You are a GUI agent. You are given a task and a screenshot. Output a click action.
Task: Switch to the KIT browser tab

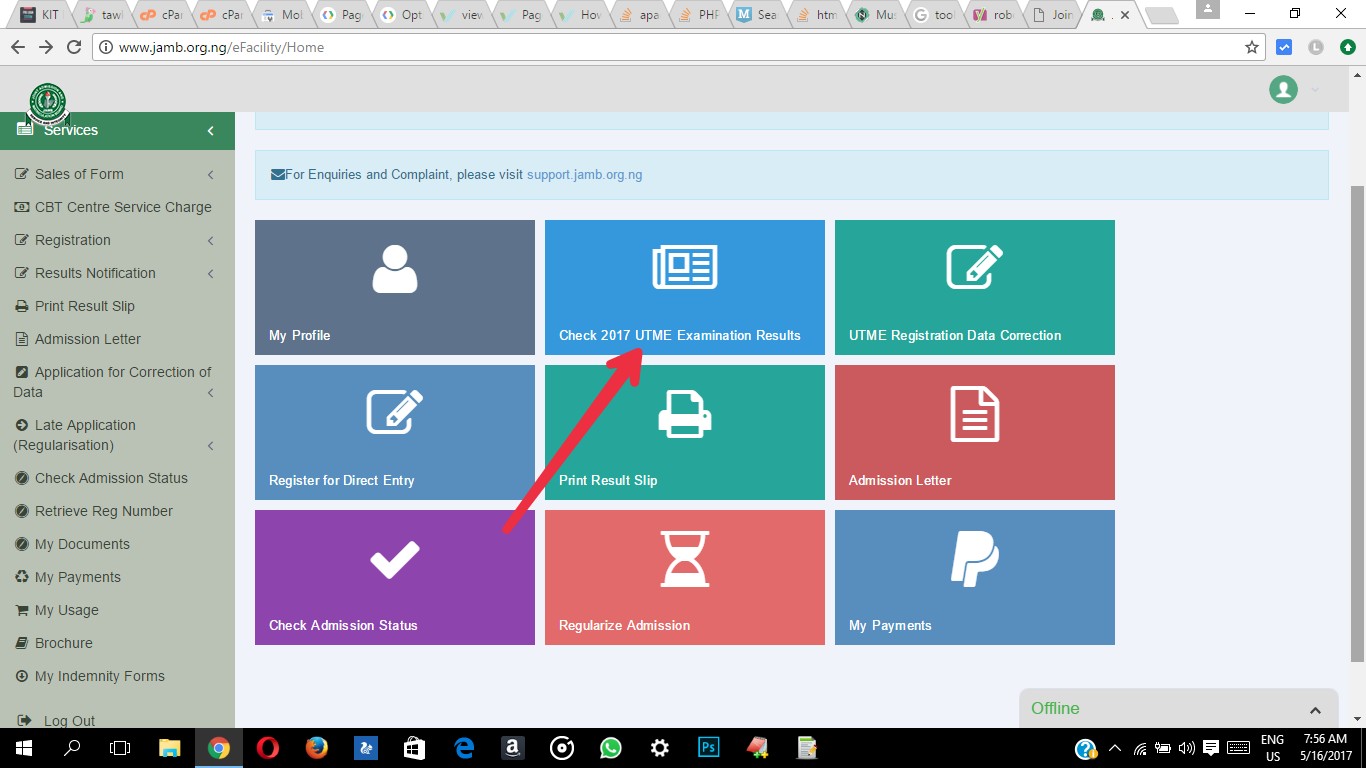pos(38,15)
